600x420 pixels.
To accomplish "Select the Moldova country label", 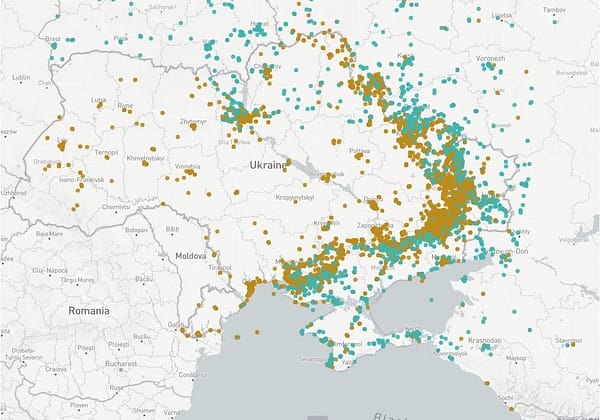I will (190, 256).
